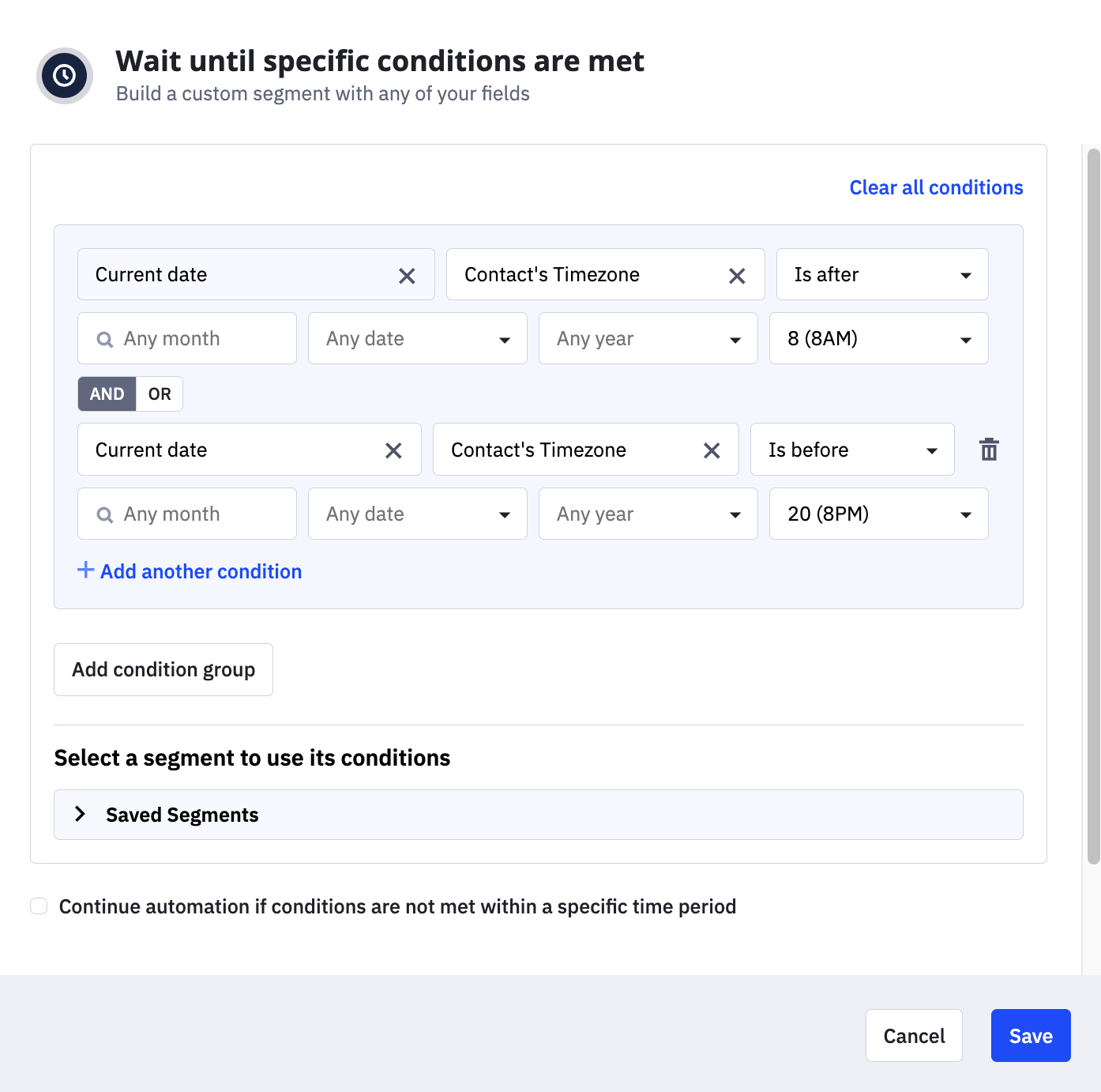This screenshot has height=1092, width=1101.
Task: Click the plus icon to add a condition
Action: (x=85, y=570)
